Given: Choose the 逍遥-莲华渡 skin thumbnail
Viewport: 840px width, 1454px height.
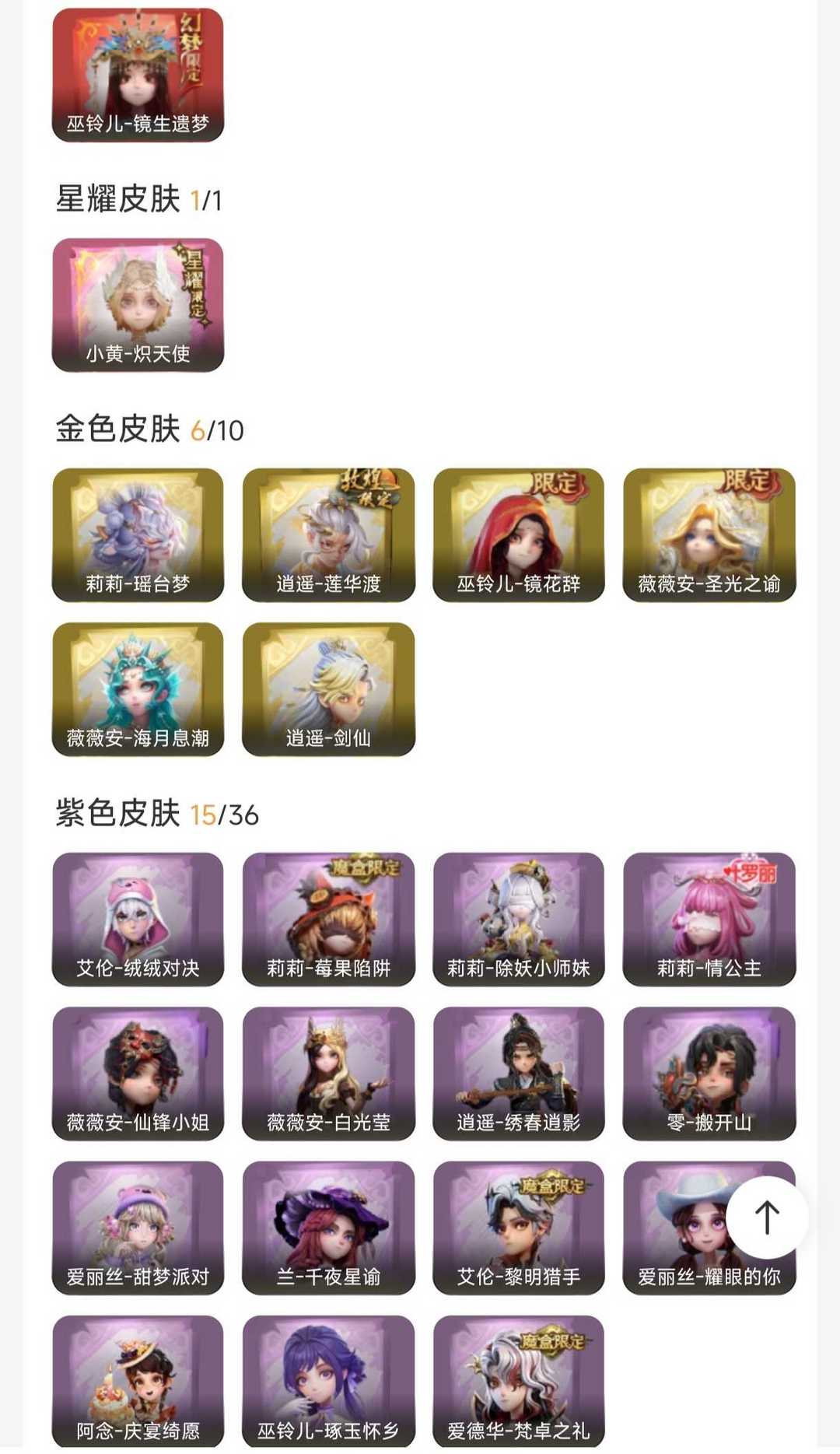Looking at the screenshot, I should (x=328, y=535).
